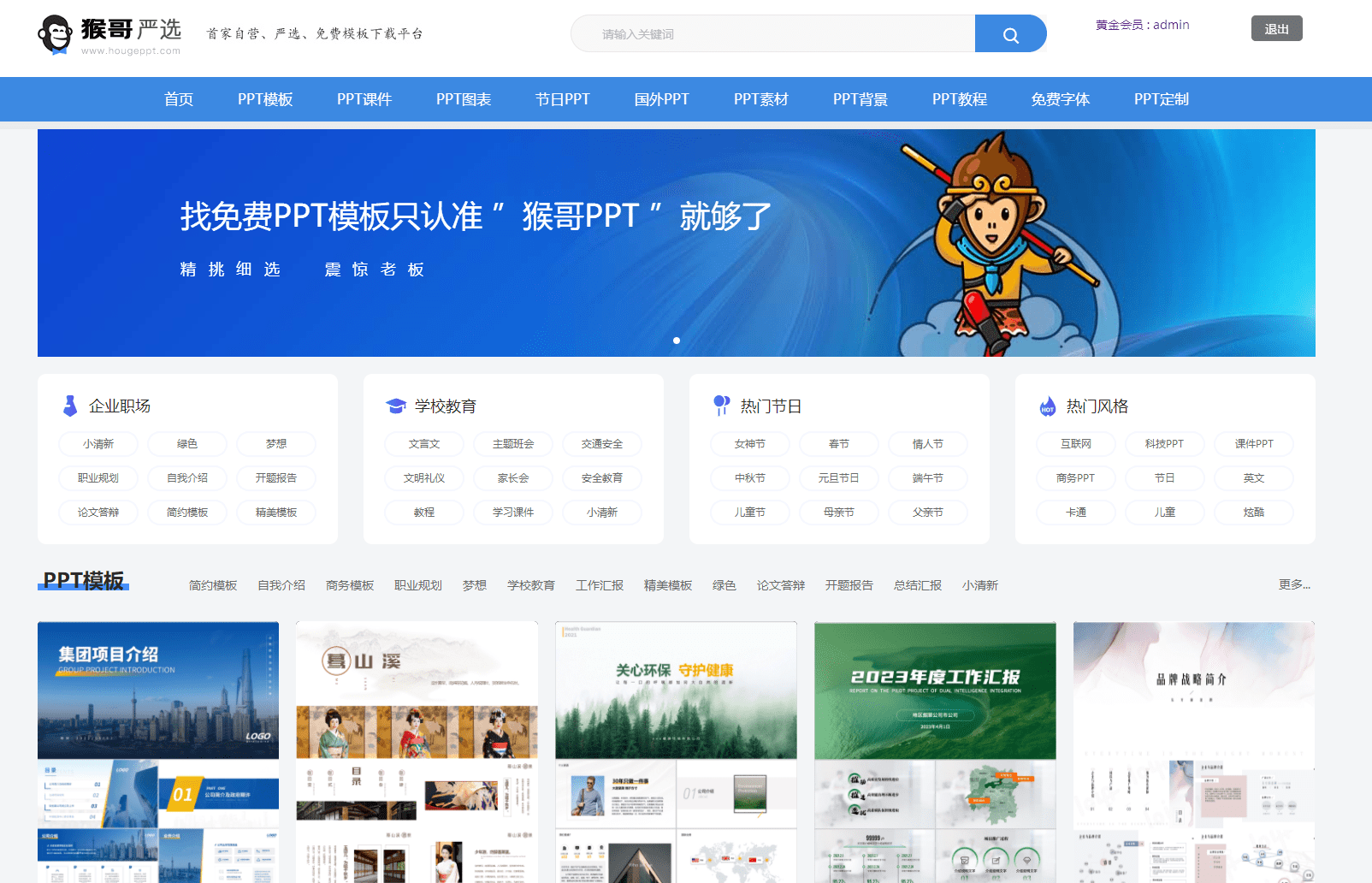Select the 情人节 holiday tag

928,444
